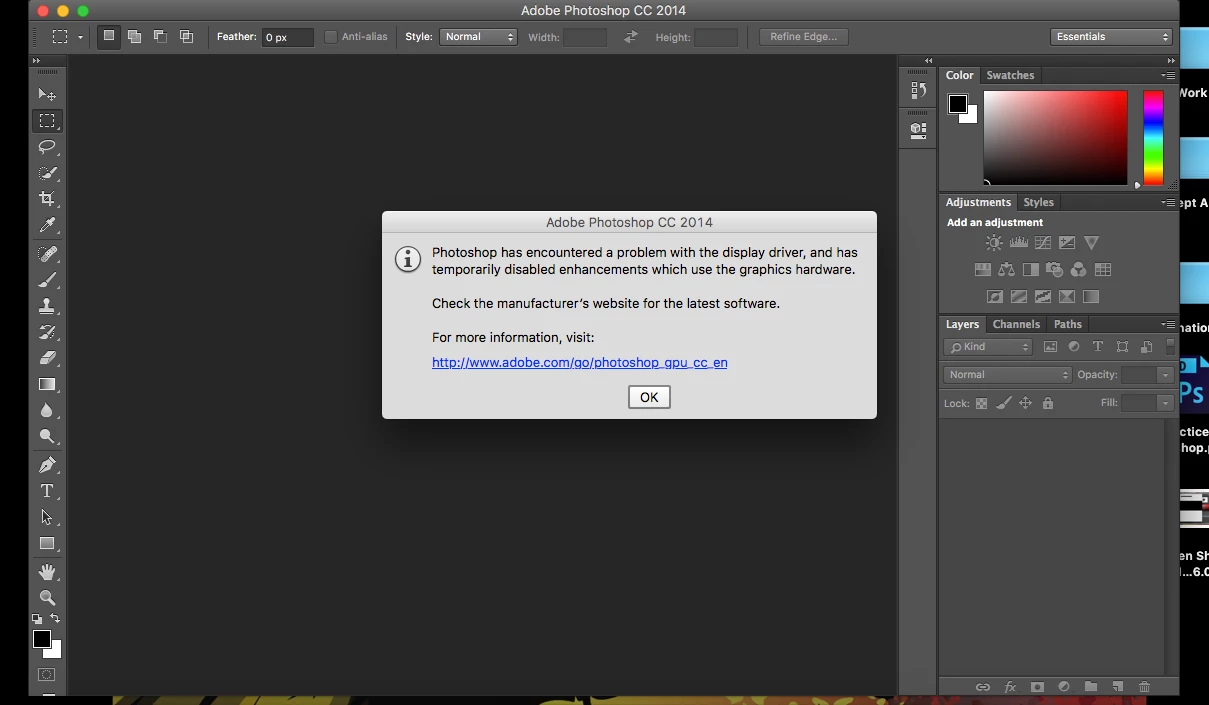This screenshot has height=705, width=1209.
Task: Swap foreground and background colors in toolbox
Action: (55, 619)
